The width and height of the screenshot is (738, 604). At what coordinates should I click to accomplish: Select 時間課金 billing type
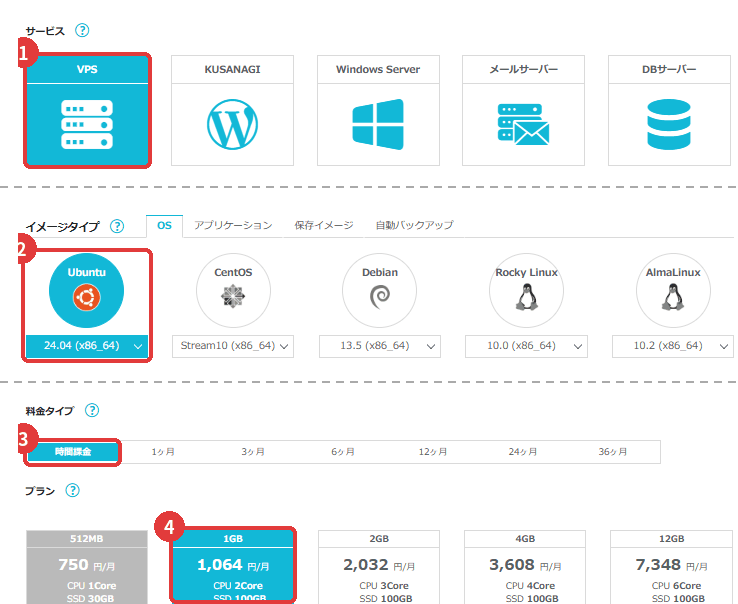click(73, 452)
